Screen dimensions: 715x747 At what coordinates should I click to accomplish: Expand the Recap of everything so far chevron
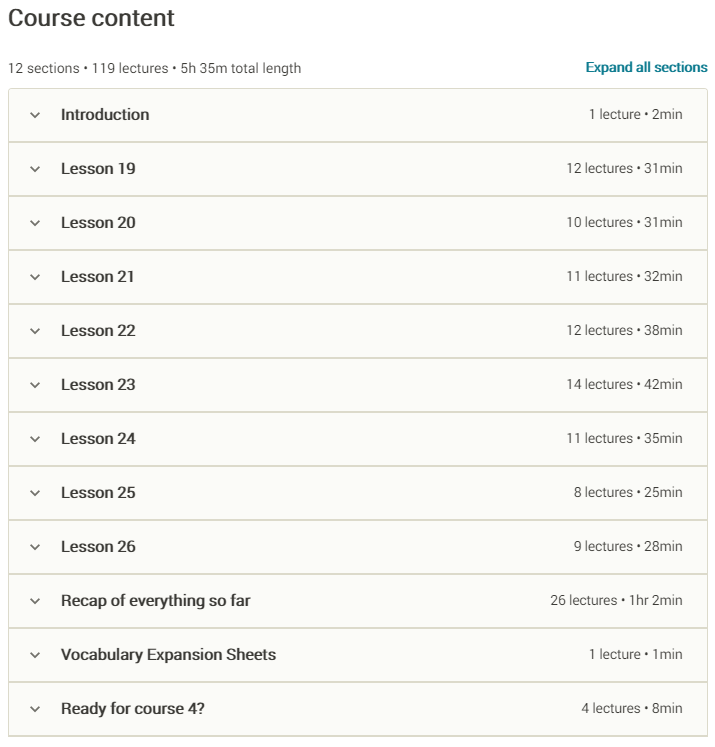coord(35,601)
